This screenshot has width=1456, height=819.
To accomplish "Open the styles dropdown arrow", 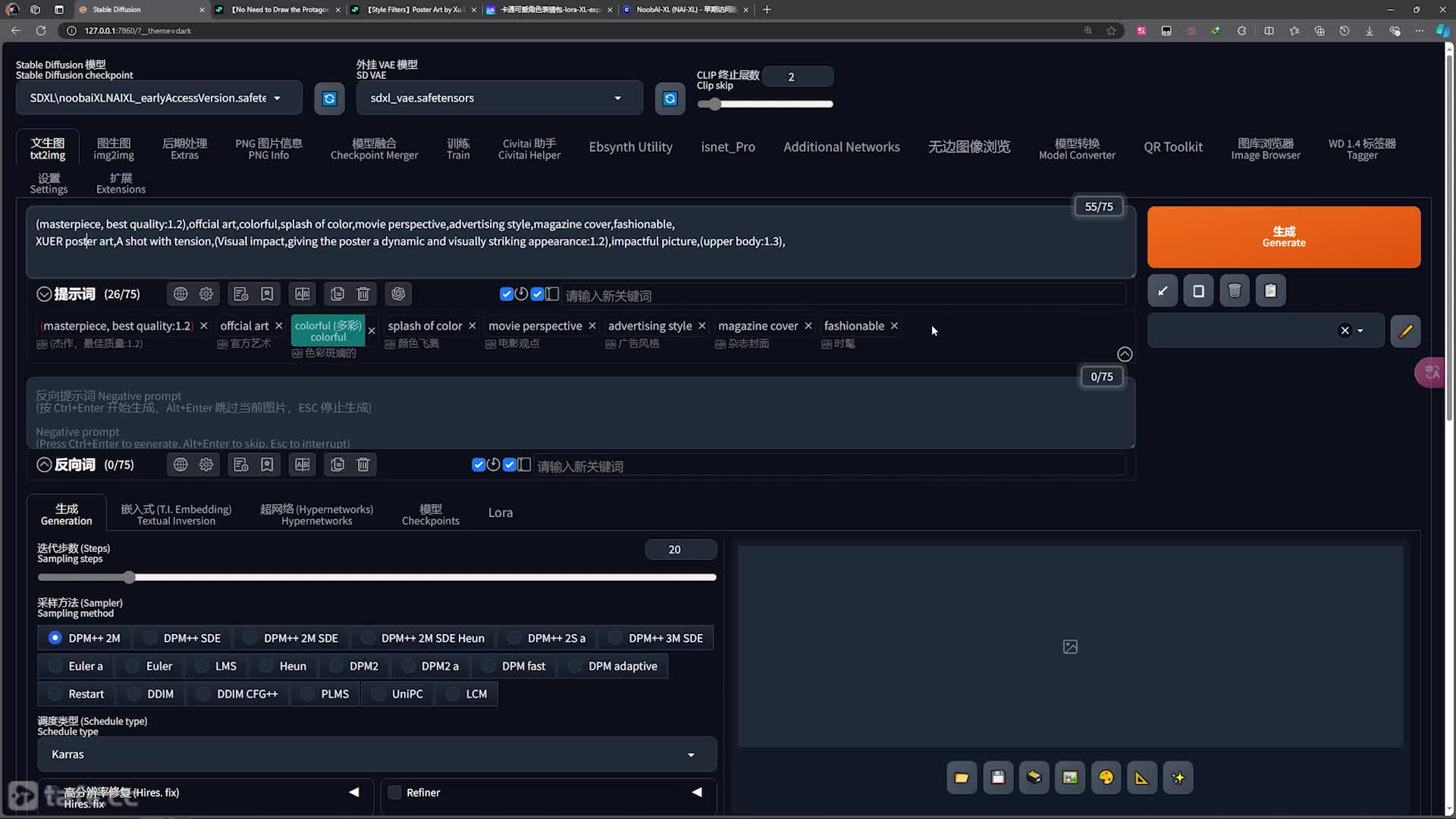I will click(x=1360, y=331).
